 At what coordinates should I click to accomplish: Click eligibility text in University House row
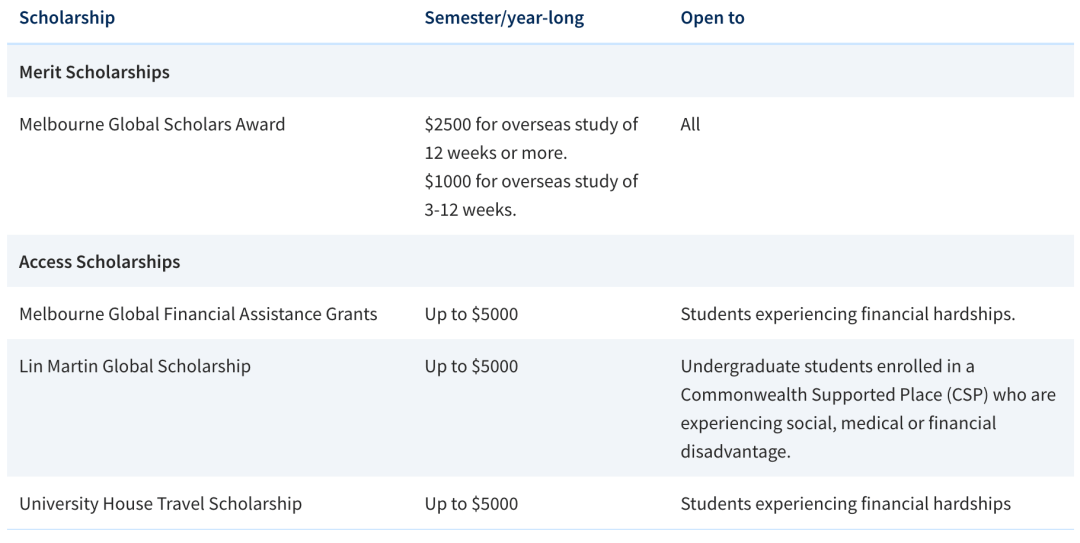[845, 504]
